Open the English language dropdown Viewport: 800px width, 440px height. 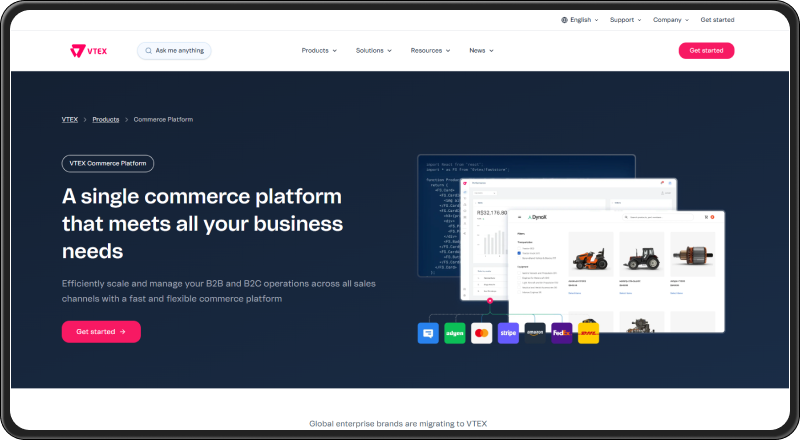click(580, 20)
